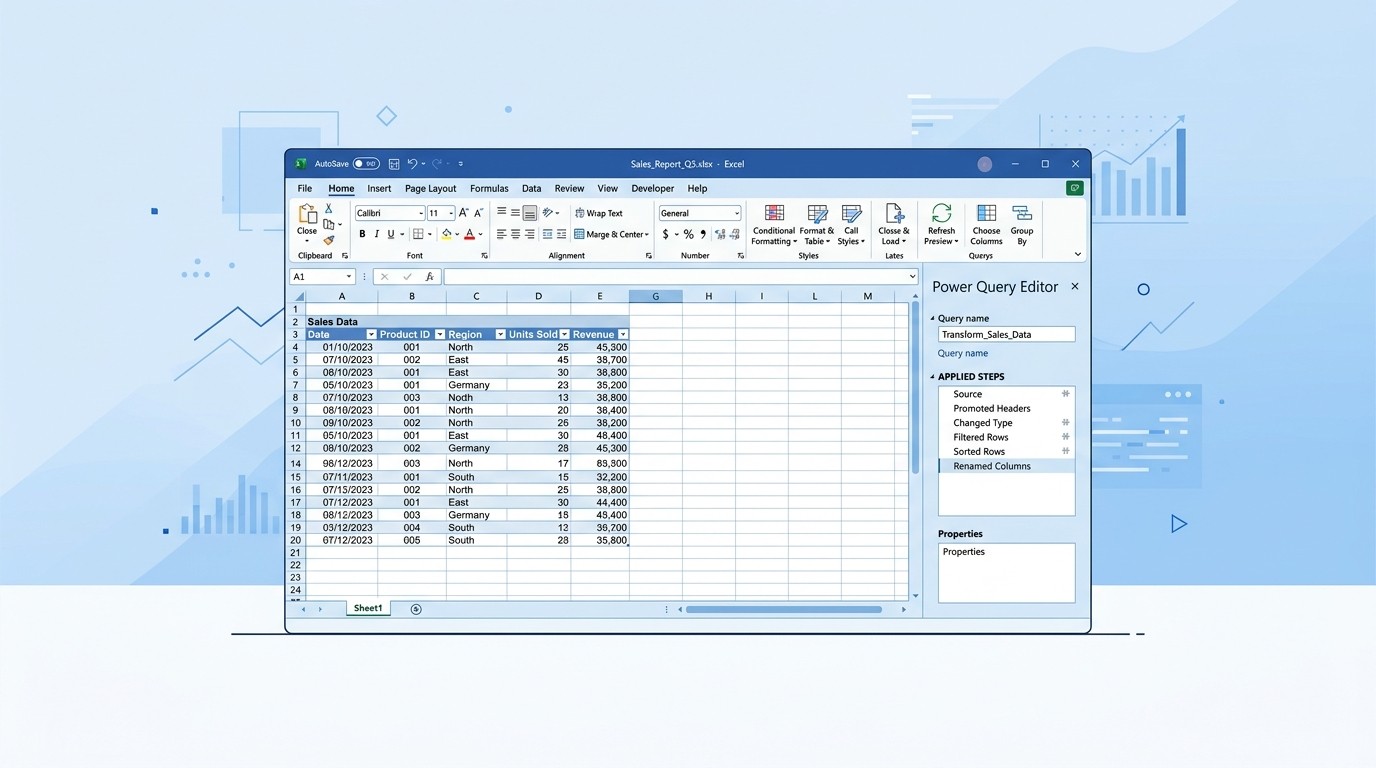Click the dollar Accounting Format icon
The width and height of the screenshot is (1376, 768).
click(666, 234)
